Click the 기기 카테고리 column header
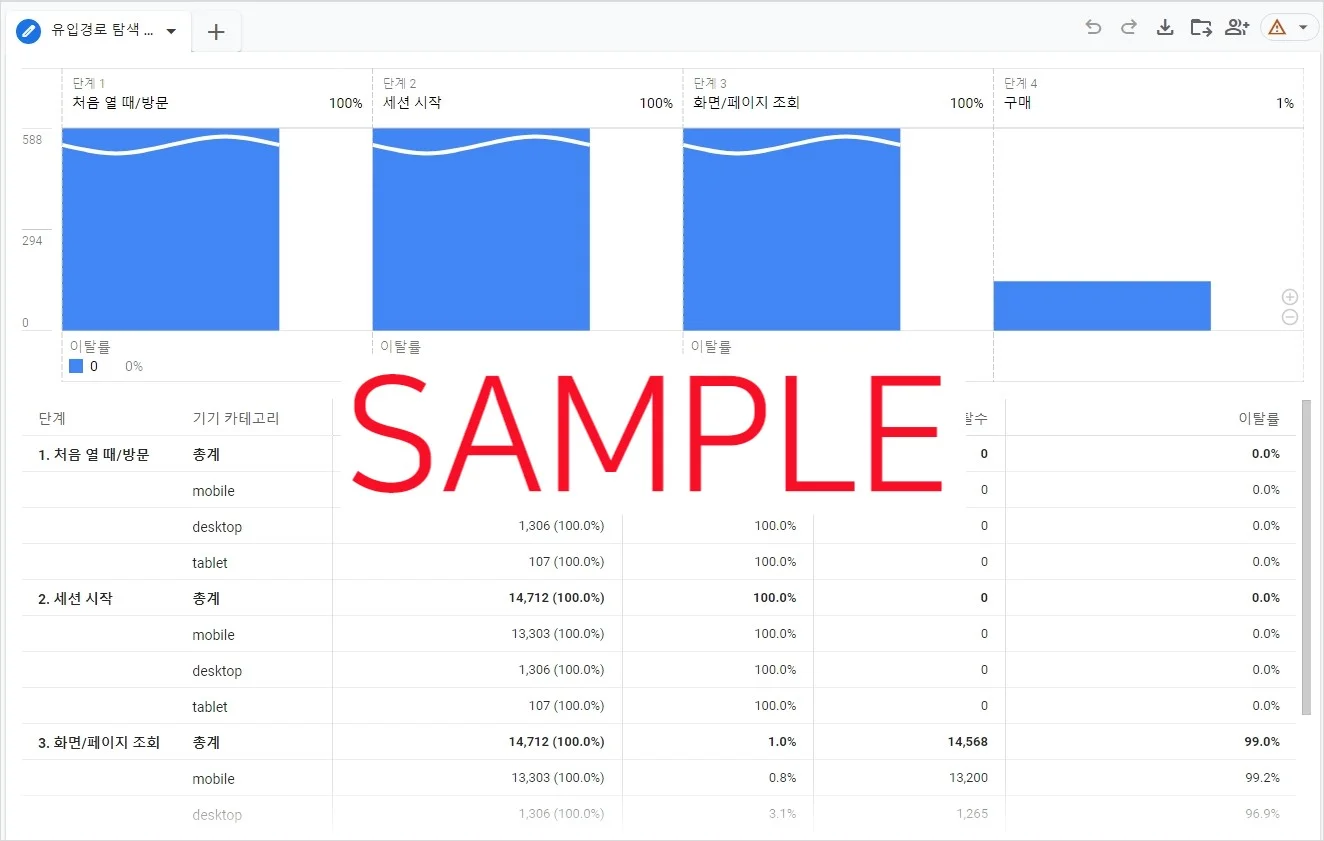Viewport: 1324px width, 841px height. 236,419
